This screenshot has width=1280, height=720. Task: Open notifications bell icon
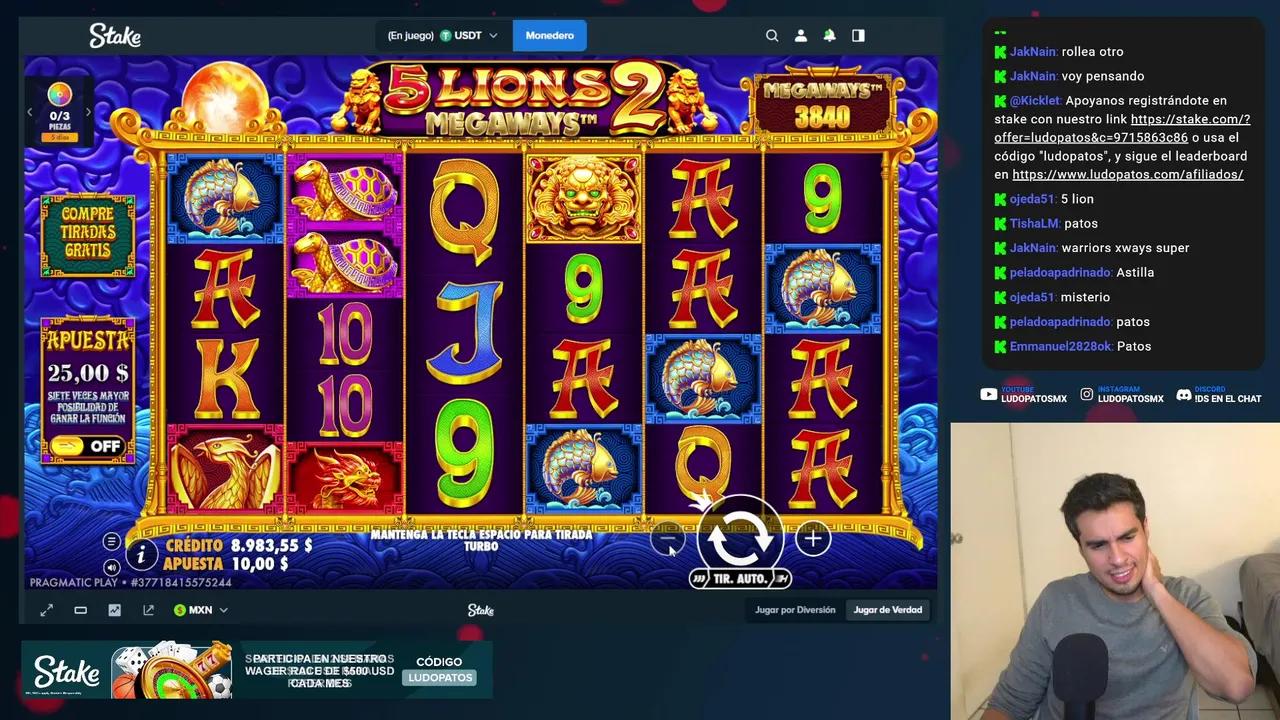pyautogui.click(x=829, y=35)
